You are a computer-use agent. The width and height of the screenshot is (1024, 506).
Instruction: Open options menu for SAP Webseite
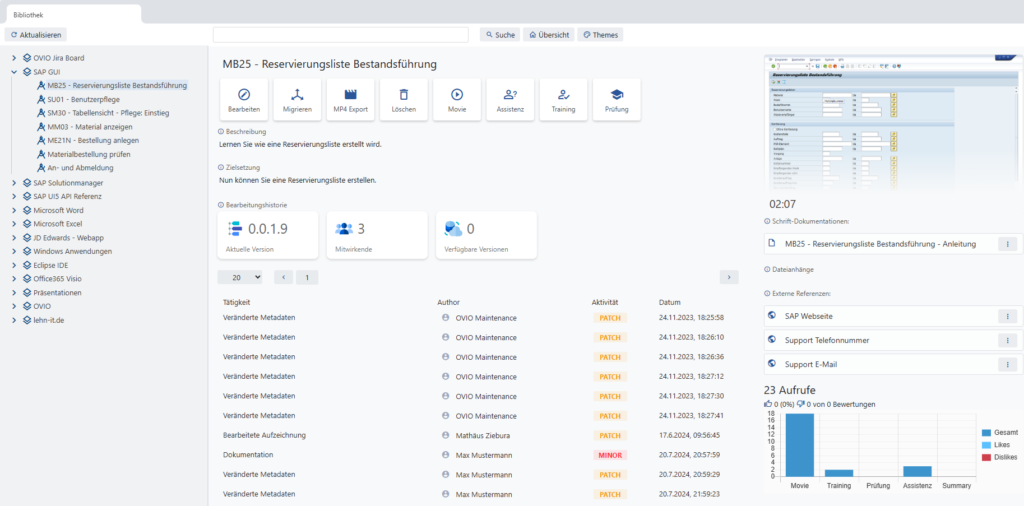1007,316
